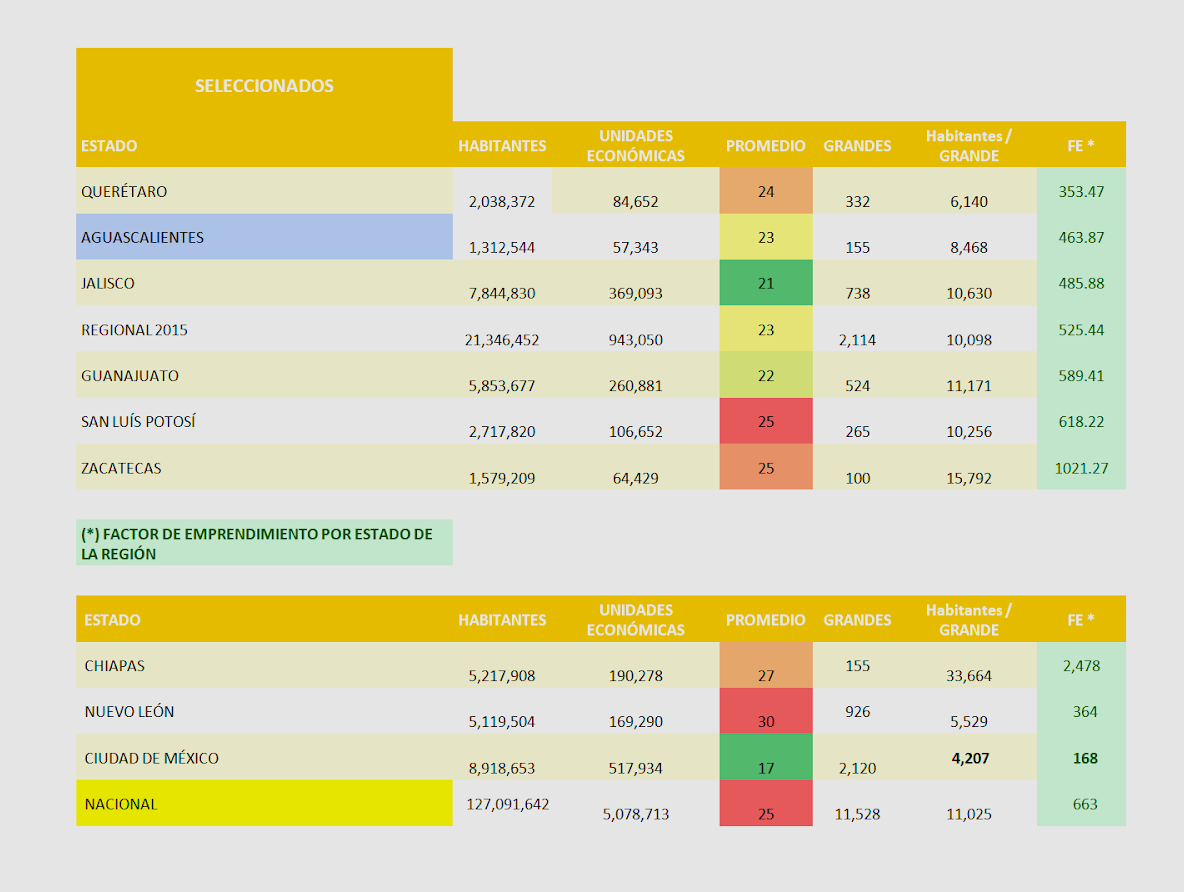Click the SELECCIONADOS title cell
This screenshot has height=892, width=1184.
[x=264, y=86]
